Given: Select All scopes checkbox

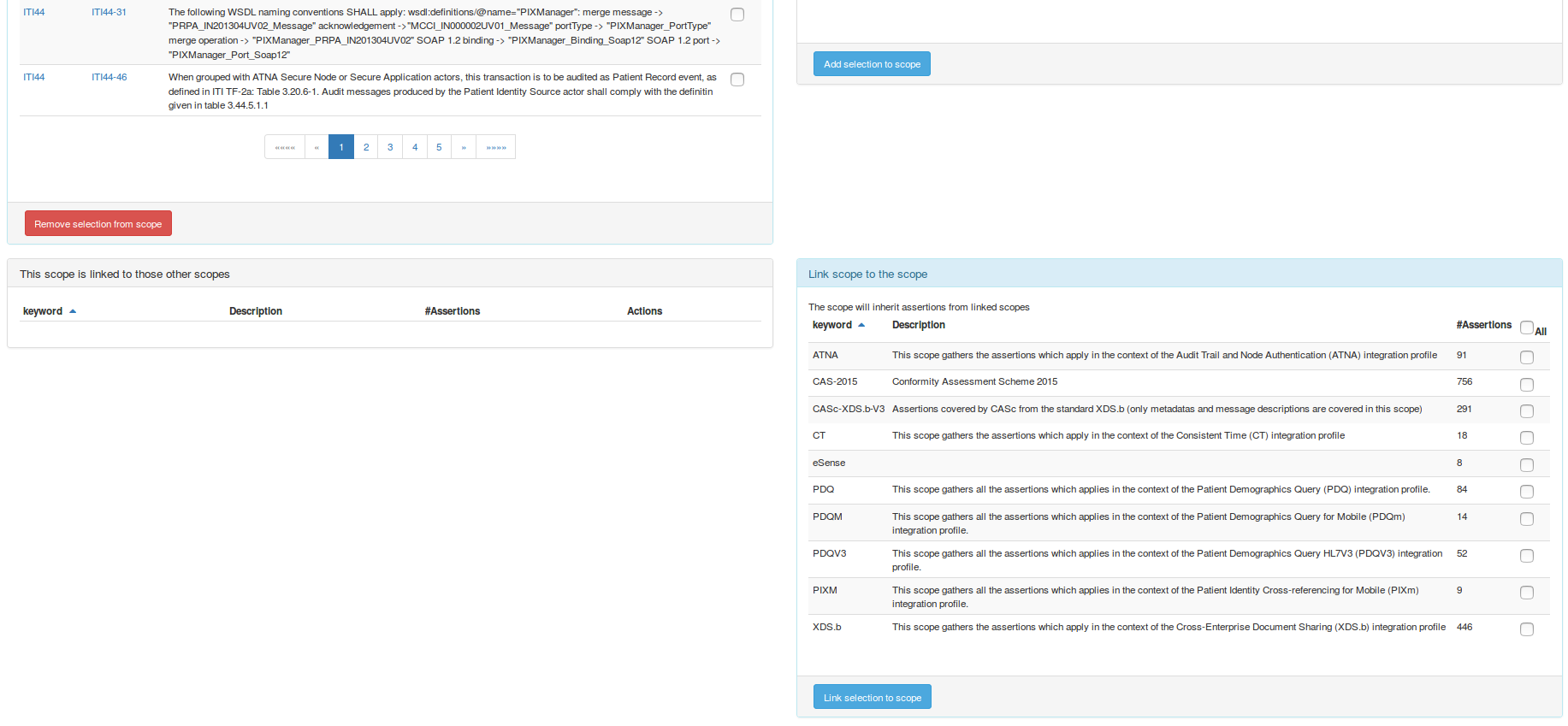Looking at the screenshot, I should coord(1527,328).
